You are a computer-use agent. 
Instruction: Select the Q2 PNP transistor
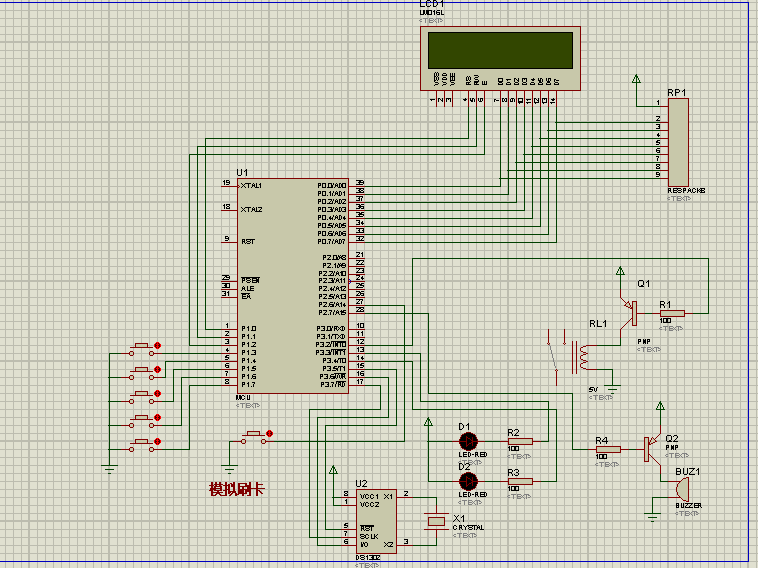coord(650,449)
